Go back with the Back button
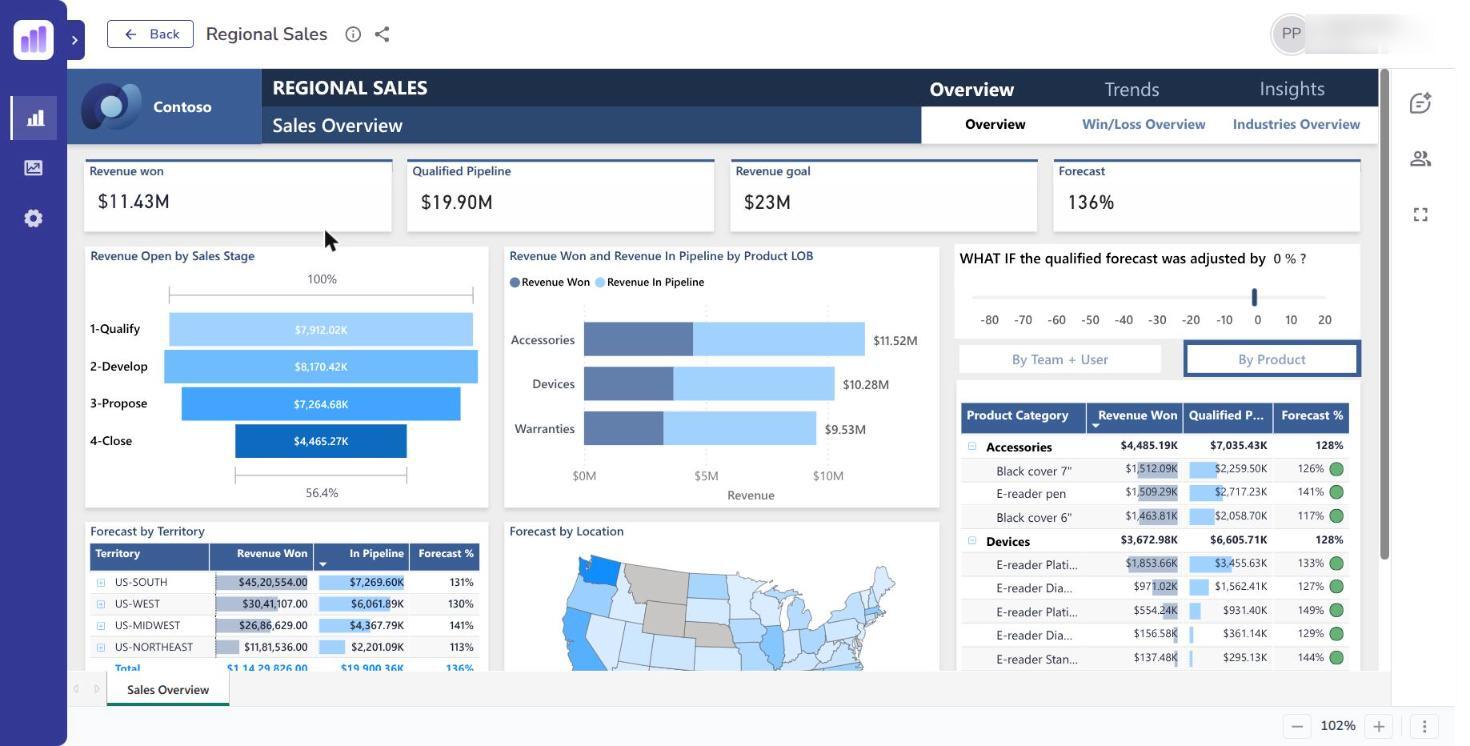1470x746 pixels. pos(150,34)
